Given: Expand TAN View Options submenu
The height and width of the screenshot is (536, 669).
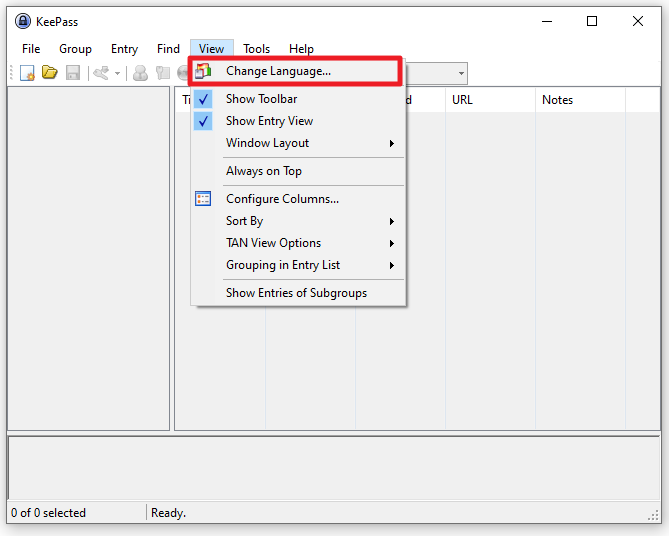Looking at the screenshot, I should pyautogui.click(x=298, y=243).
